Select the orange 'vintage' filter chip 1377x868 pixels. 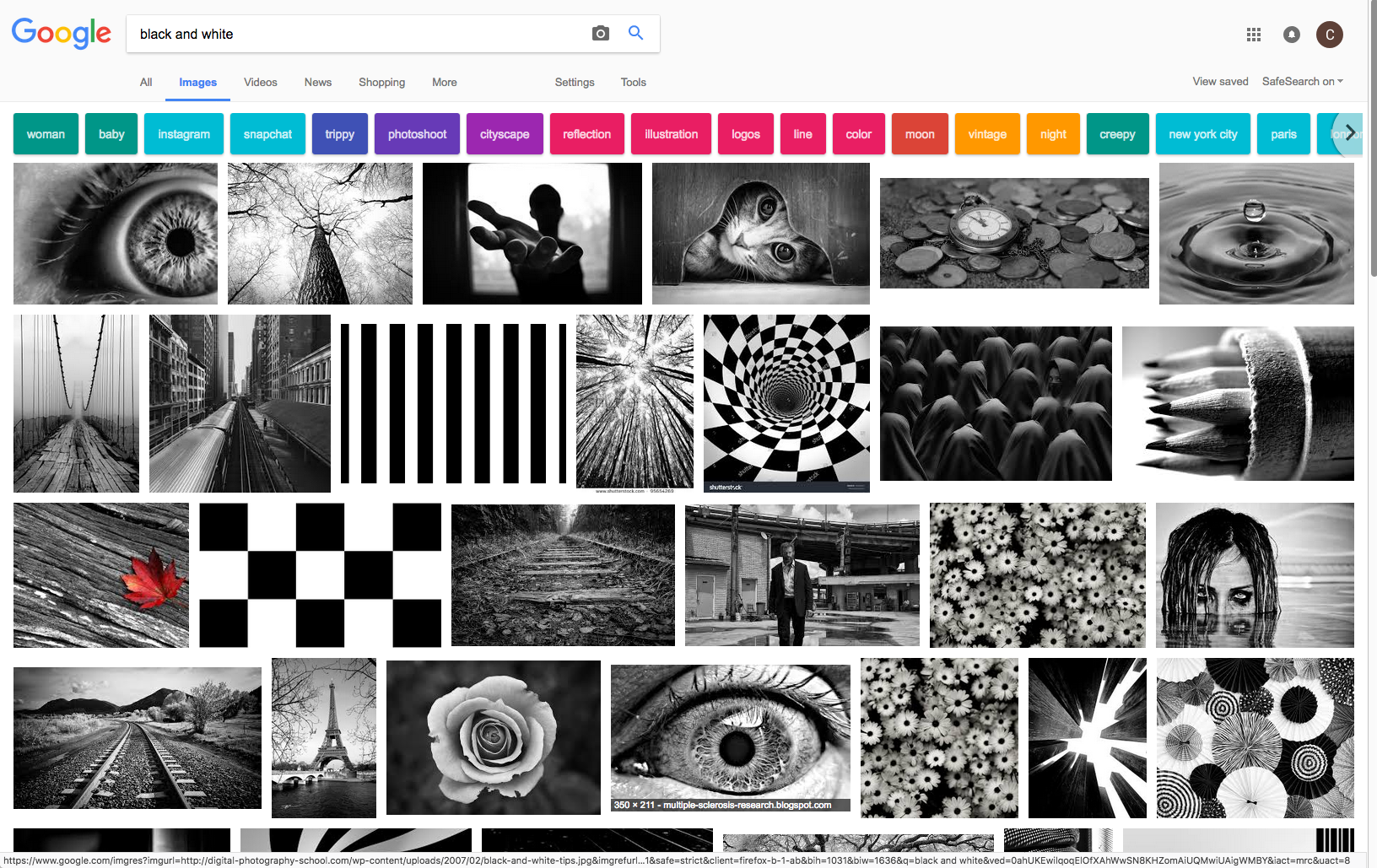click(987, 134)
